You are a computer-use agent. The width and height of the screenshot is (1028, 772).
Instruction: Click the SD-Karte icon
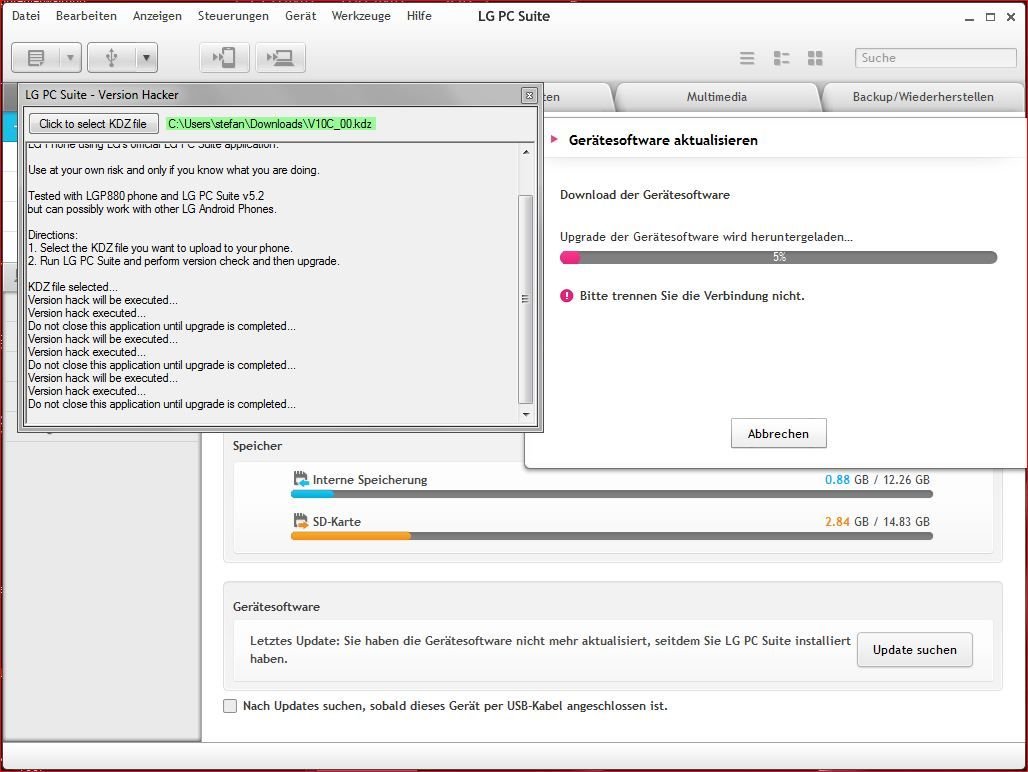(x=301, y=521)
